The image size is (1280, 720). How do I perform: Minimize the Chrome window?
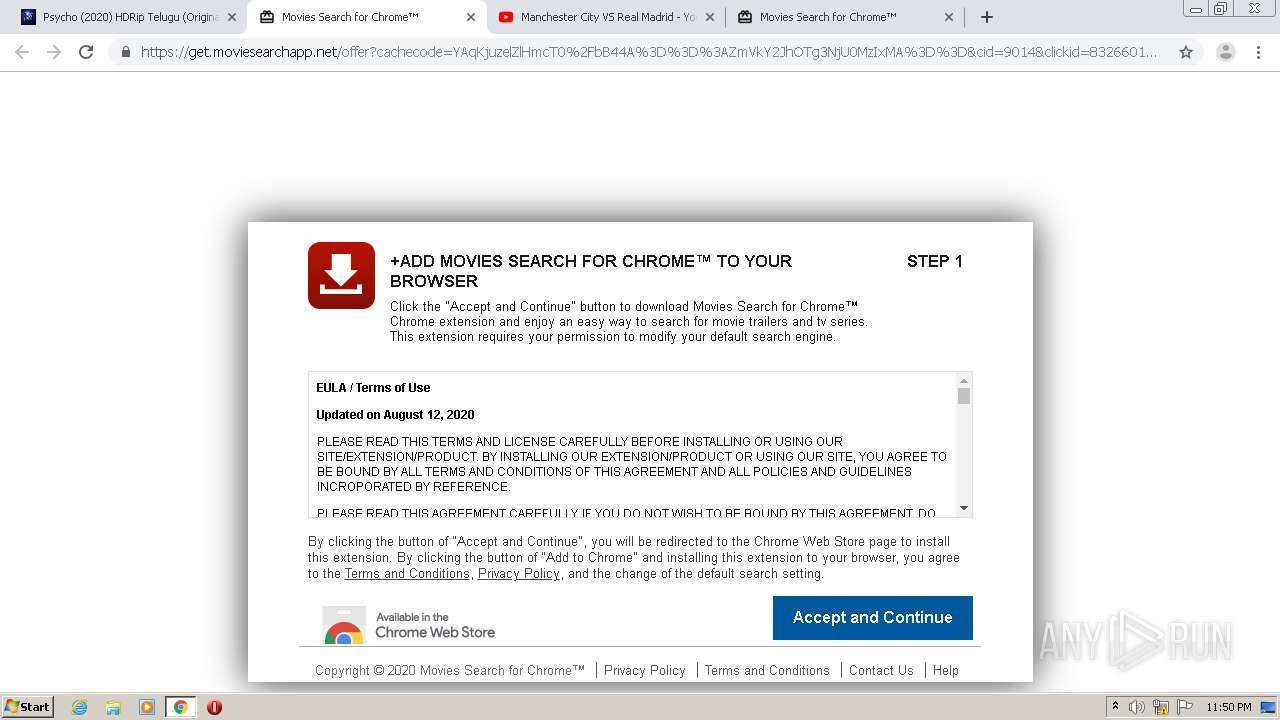coord(1196,8)
